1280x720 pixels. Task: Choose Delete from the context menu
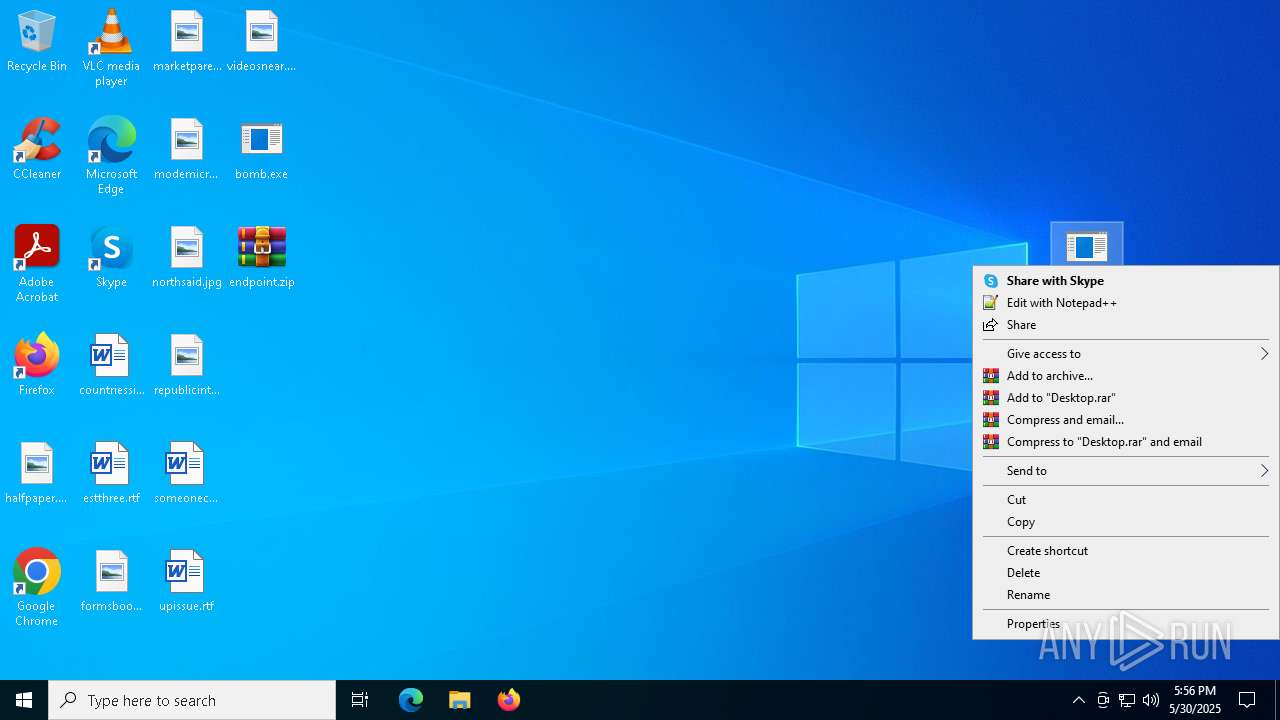point(1126,573)
